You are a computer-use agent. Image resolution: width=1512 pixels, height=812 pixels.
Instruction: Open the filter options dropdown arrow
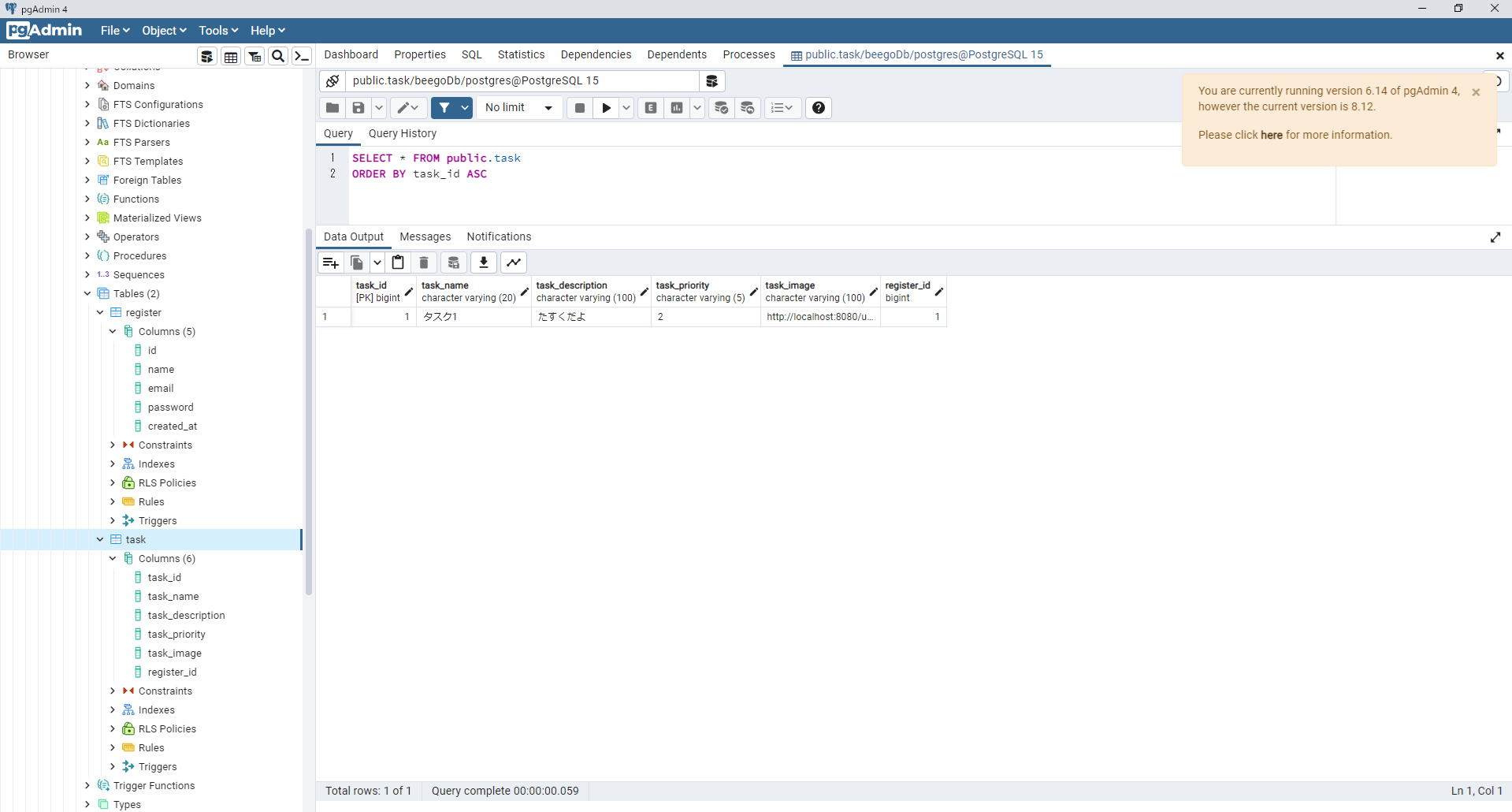click(465, 108)
